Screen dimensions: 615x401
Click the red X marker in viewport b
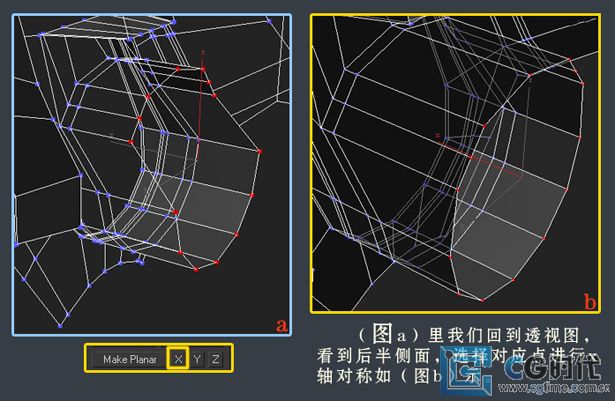coord(438,135)
